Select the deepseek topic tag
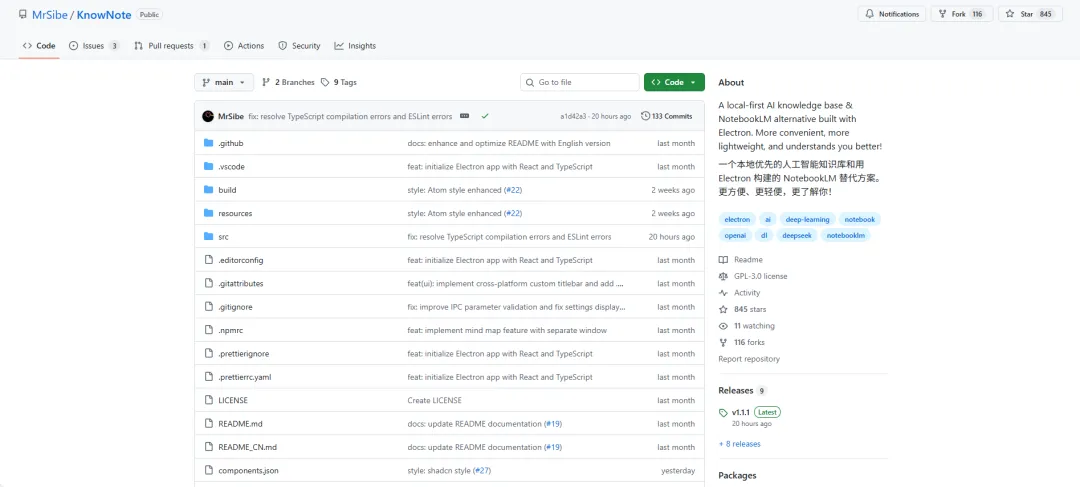The image size is (1080, 487). tap(797, 236)
